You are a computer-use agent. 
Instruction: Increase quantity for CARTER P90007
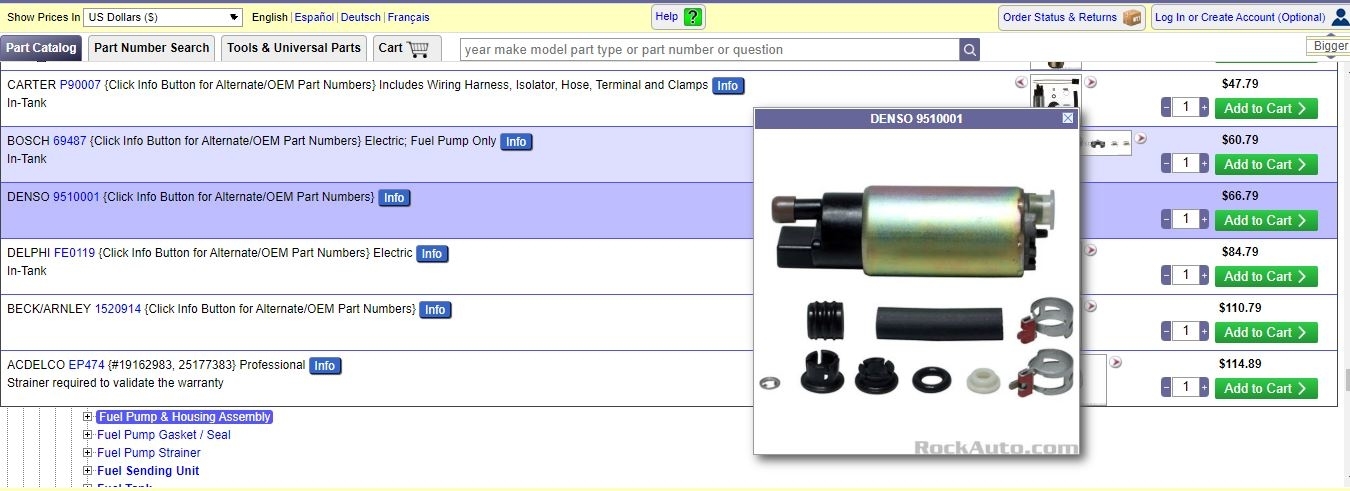(1204, 108)
